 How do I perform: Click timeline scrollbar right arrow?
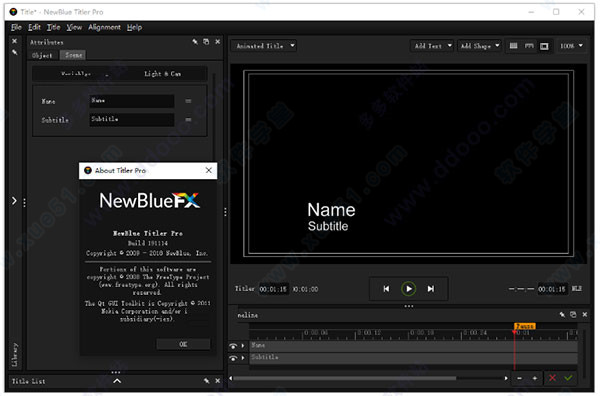click(x=506, y=378)
